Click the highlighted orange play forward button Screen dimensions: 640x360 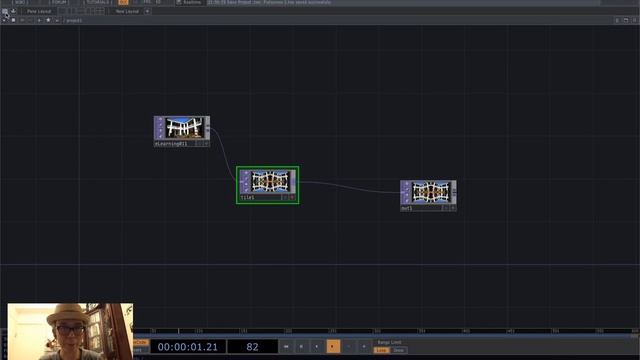(333, 347)
